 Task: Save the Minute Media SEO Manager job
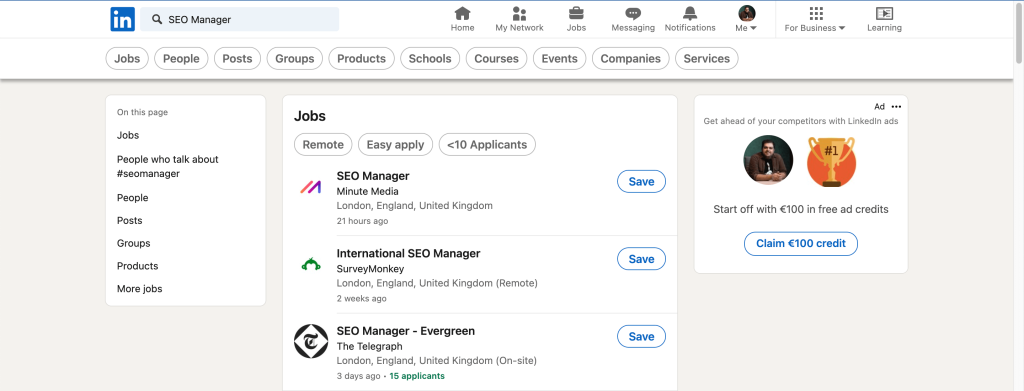641,181
